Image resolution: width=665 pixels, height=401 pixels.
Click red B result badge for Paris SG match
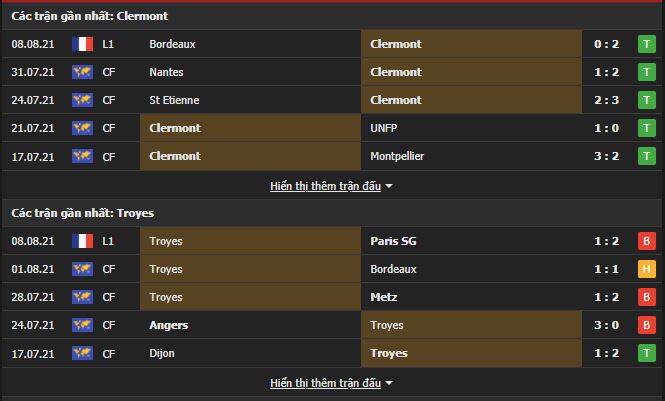tap(647, 241)
